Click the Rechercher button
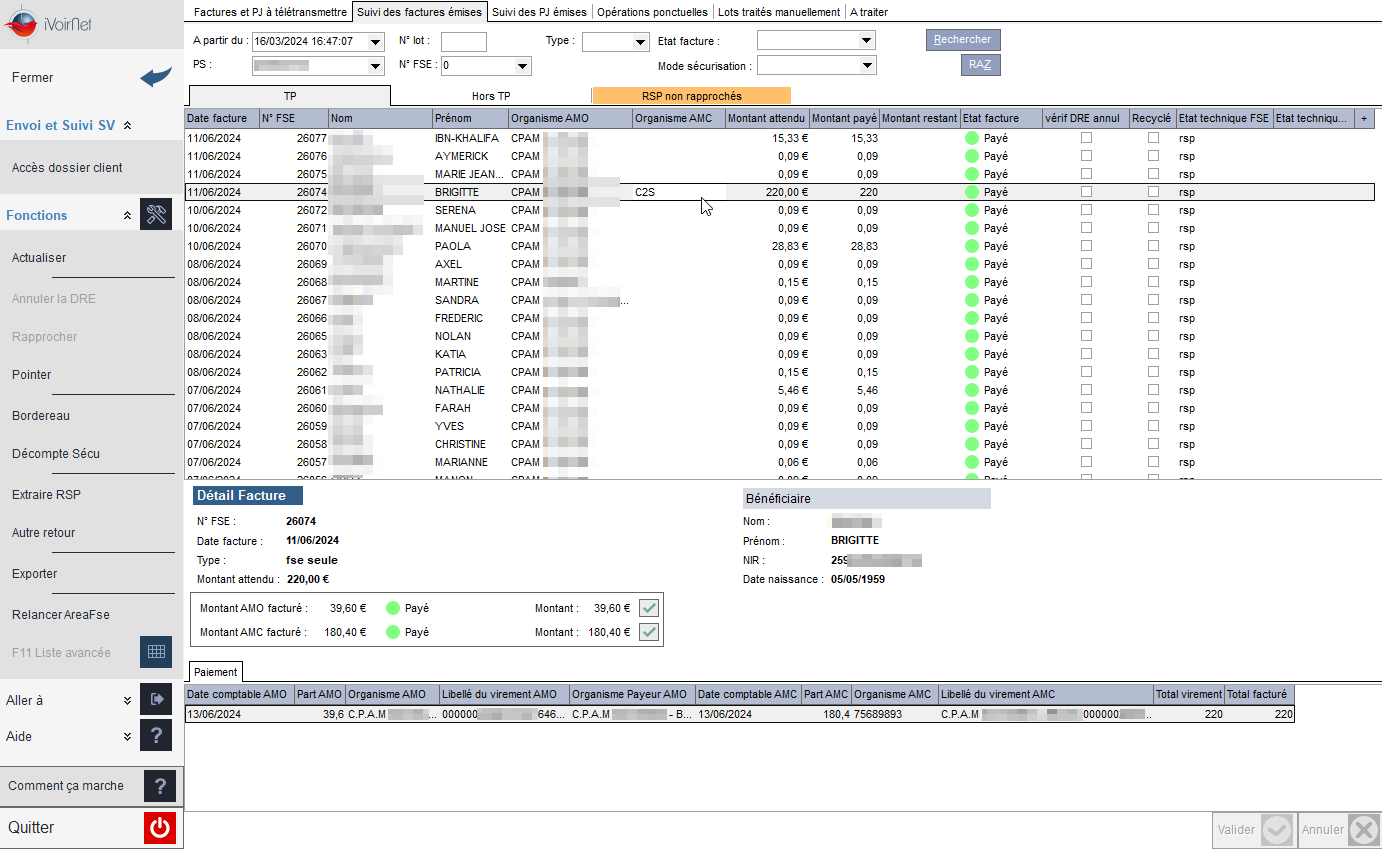Screen dimensions: 1382x849 pos(963,40)
